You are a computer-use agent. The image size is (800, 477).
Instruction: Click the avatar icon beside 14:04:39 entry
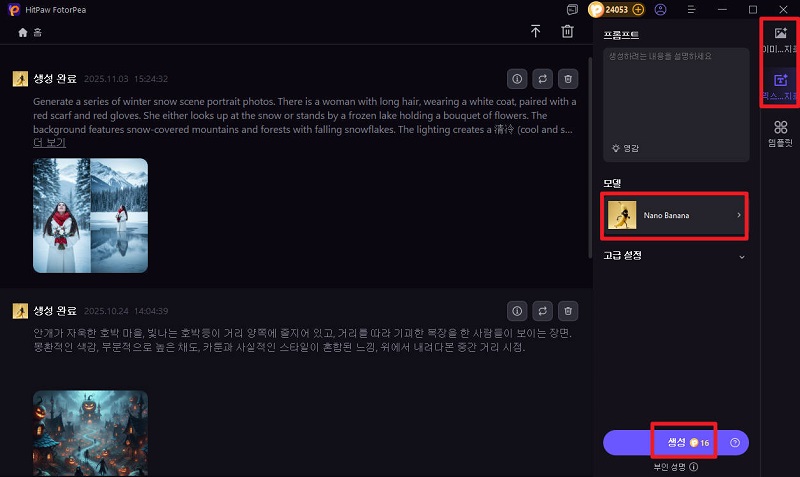point(20,311)
